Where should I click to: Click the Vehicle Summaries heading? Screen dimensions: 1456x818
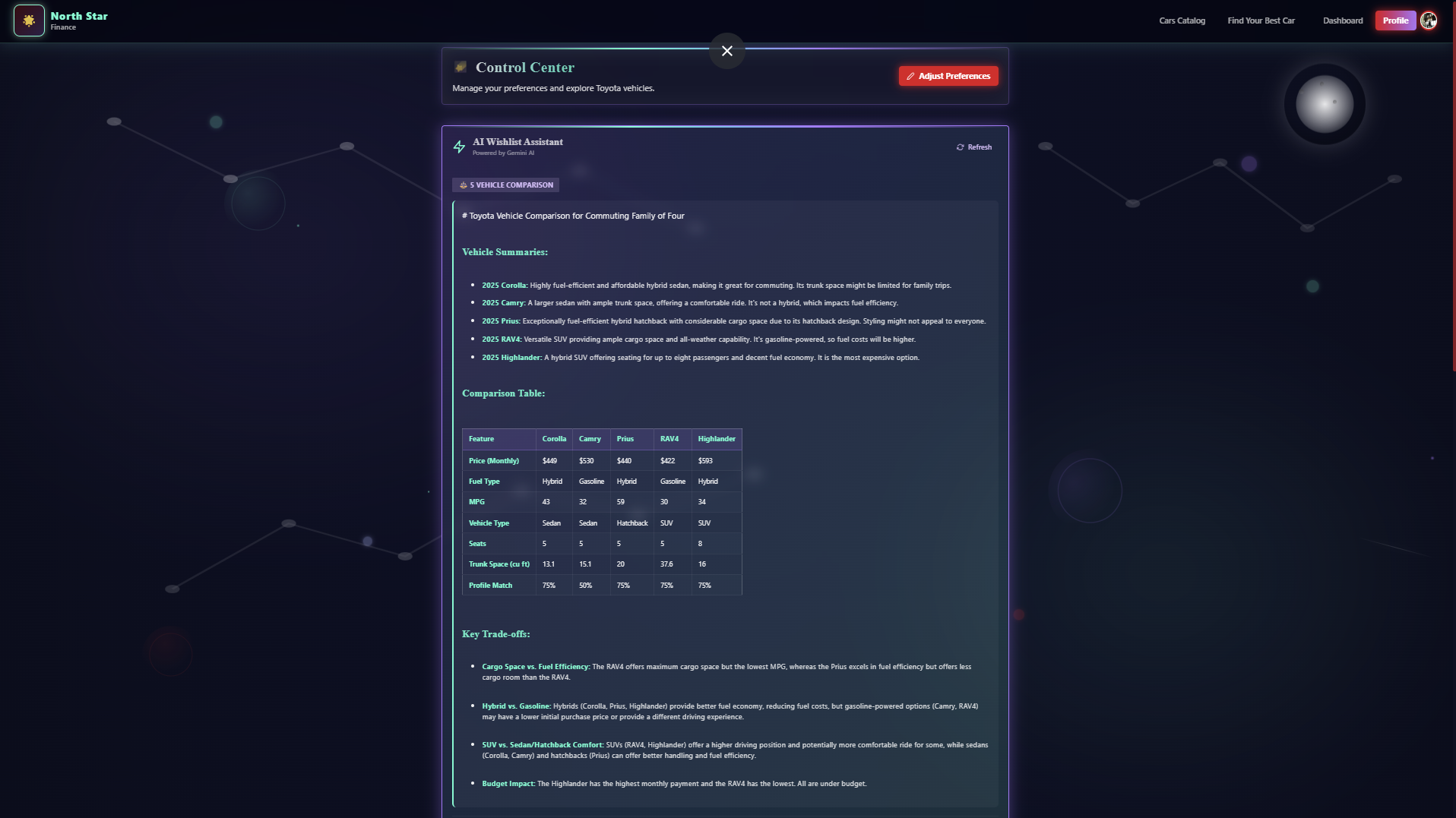[x=505, y=252]
